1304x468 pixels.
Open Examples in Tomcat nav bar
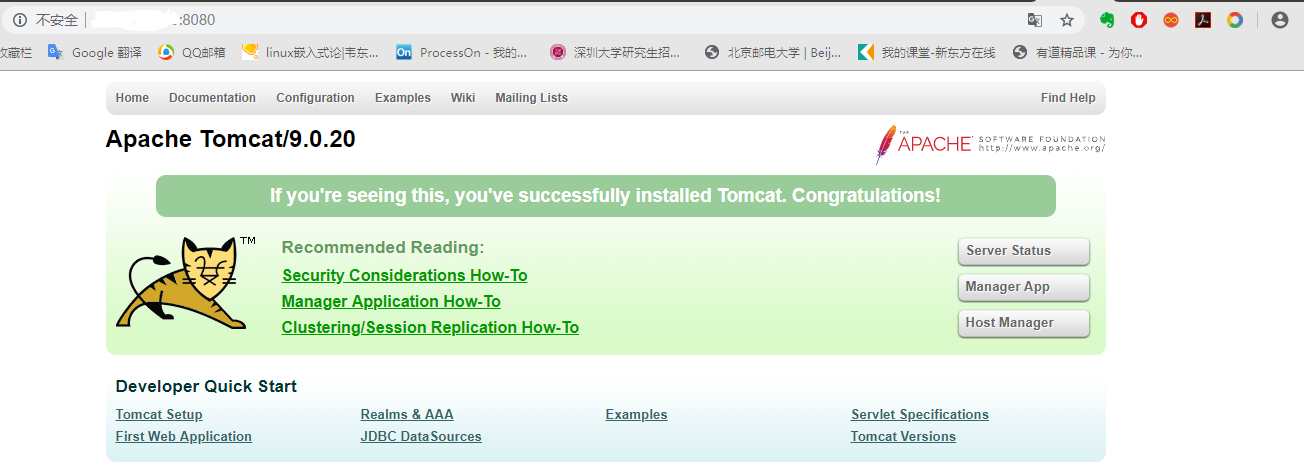(403, 98)
